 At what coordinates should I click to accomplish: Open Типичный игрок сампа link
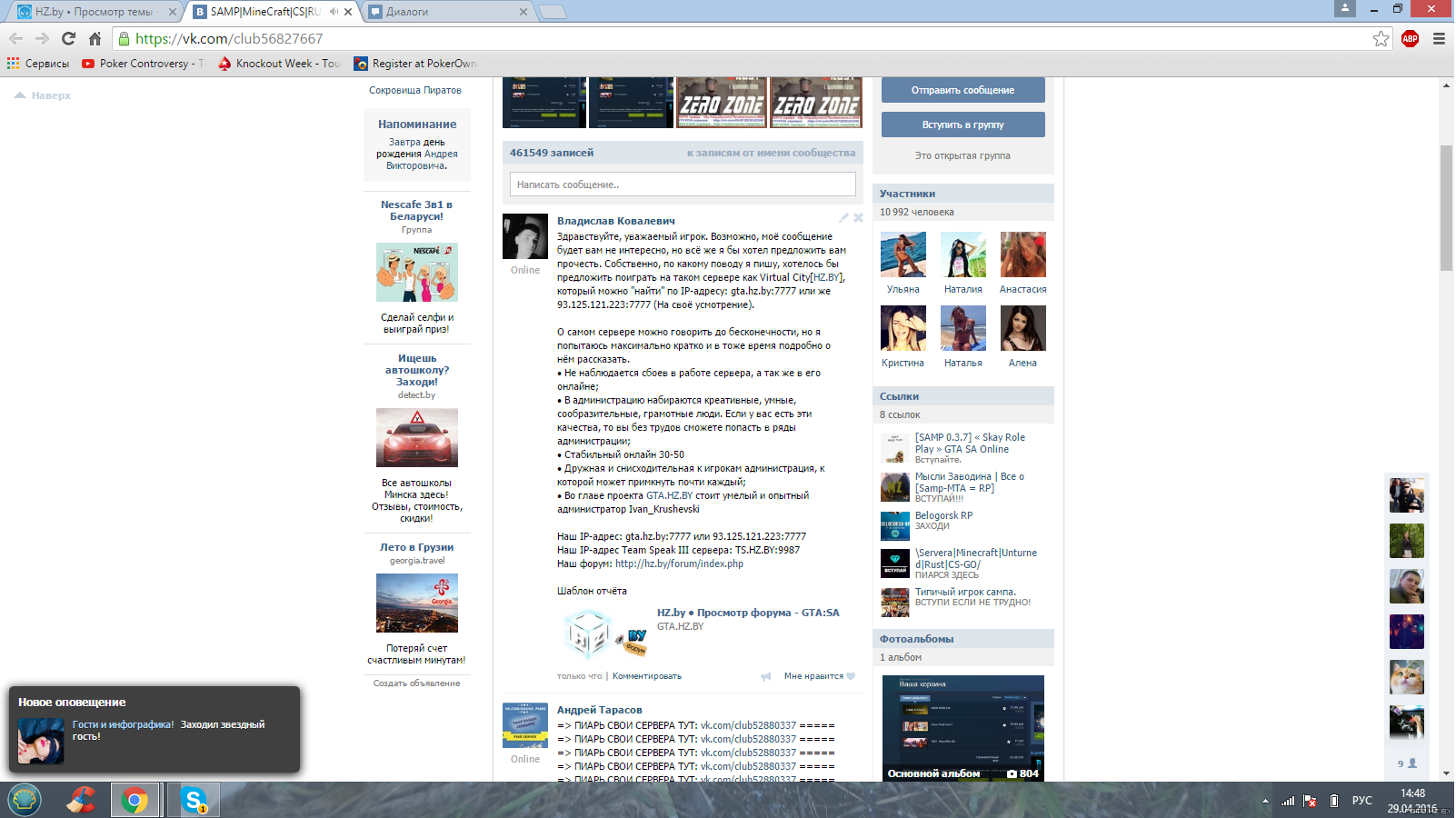[x=965, y=592]
